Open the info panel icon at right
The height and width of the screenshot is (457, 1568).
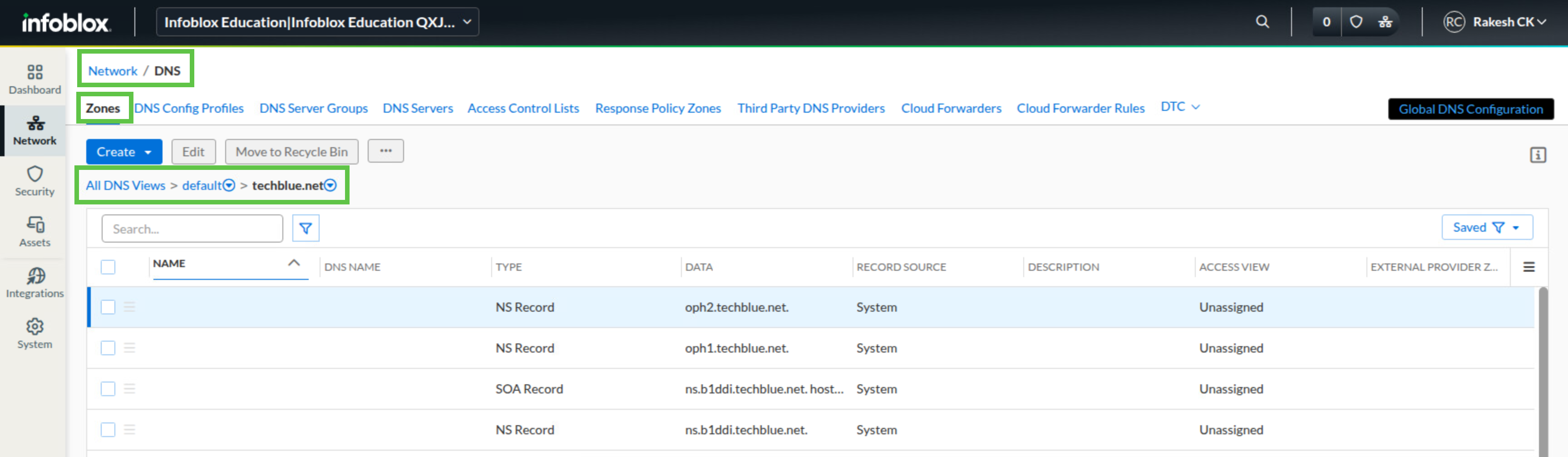[1538, 155]
